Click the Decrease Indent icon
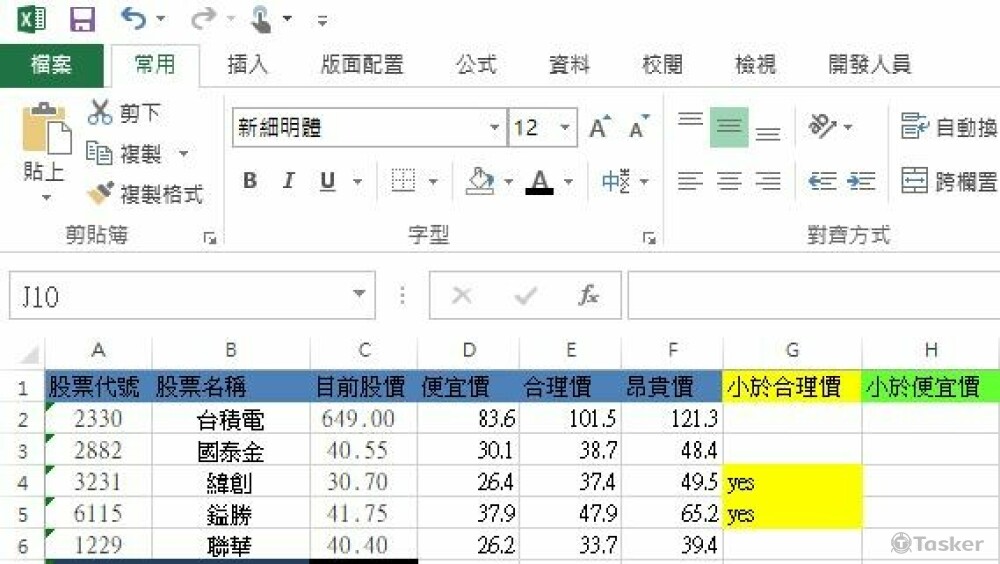1000x564 pixels. (x=822, y=181)
